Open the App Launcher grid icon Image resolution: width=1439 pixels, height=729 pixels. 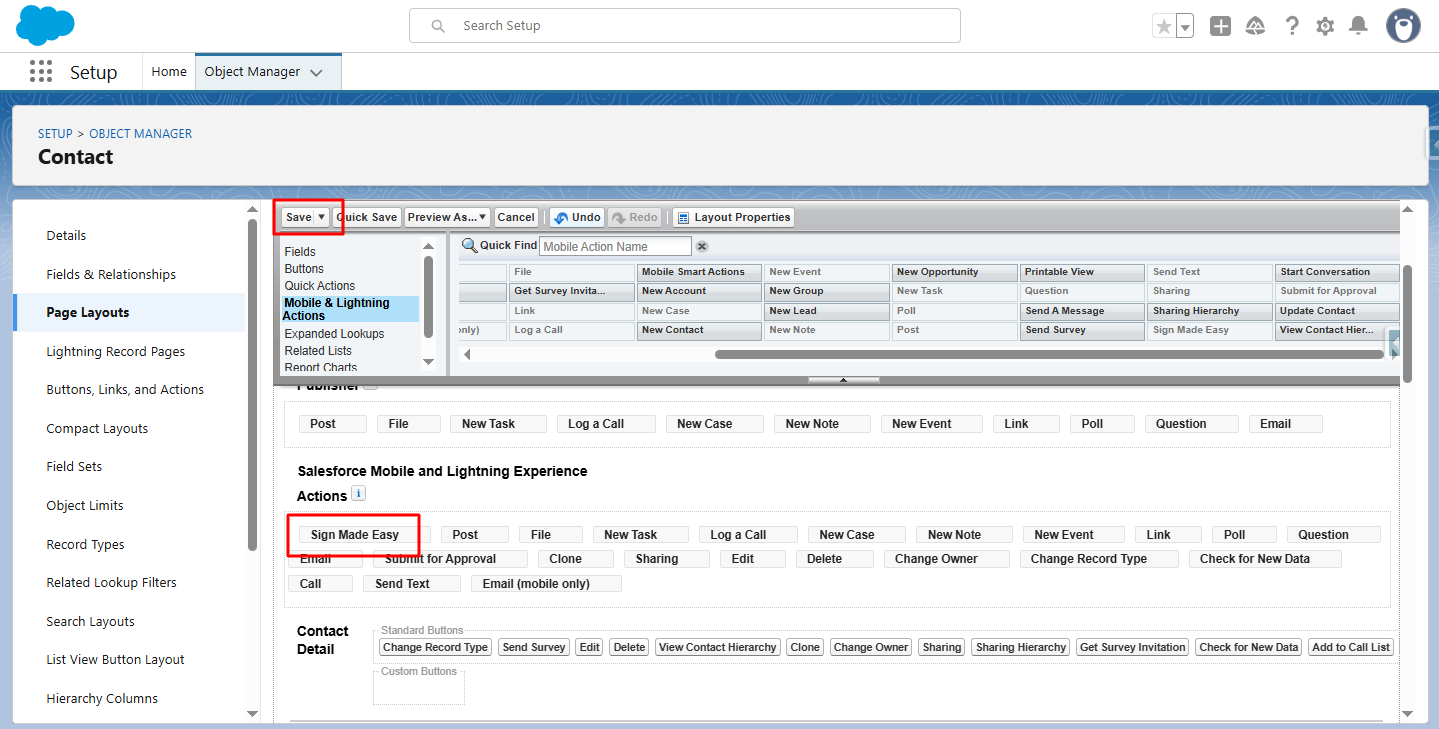[41, 72]
